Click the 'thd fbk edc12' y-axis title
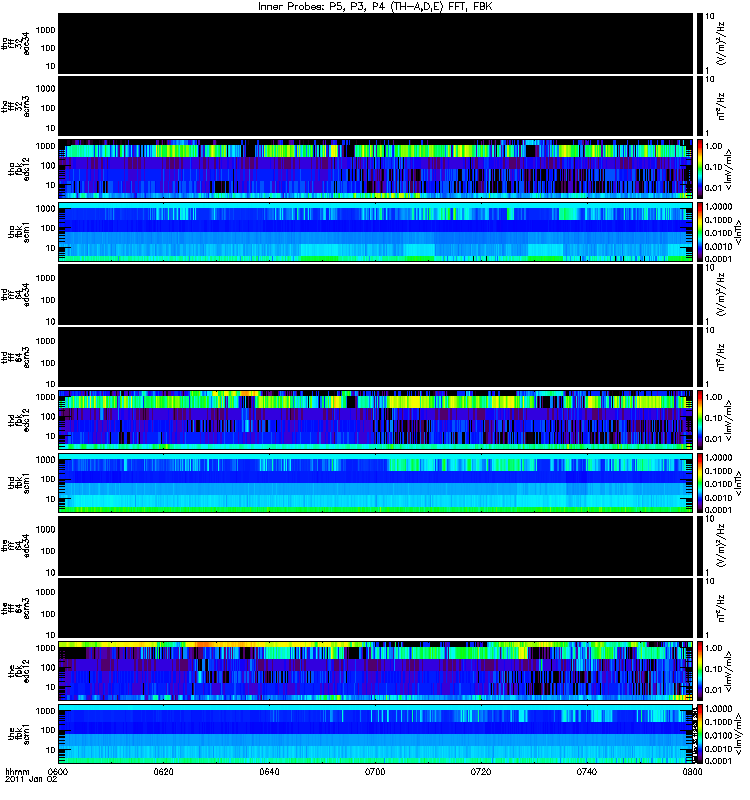 pos(19,419)
